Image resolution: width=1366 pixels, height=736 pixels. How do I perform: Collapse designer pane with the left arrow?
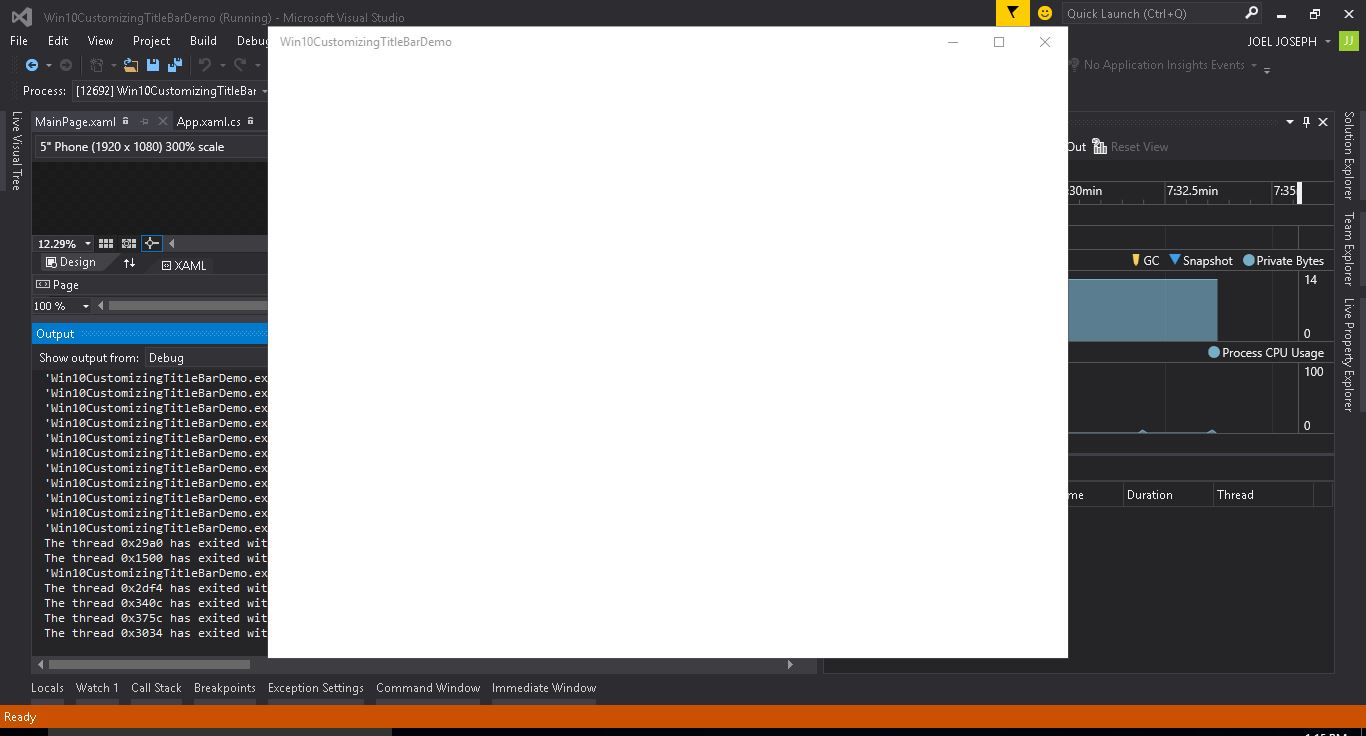pyautogui.click(x=172, y=243)
